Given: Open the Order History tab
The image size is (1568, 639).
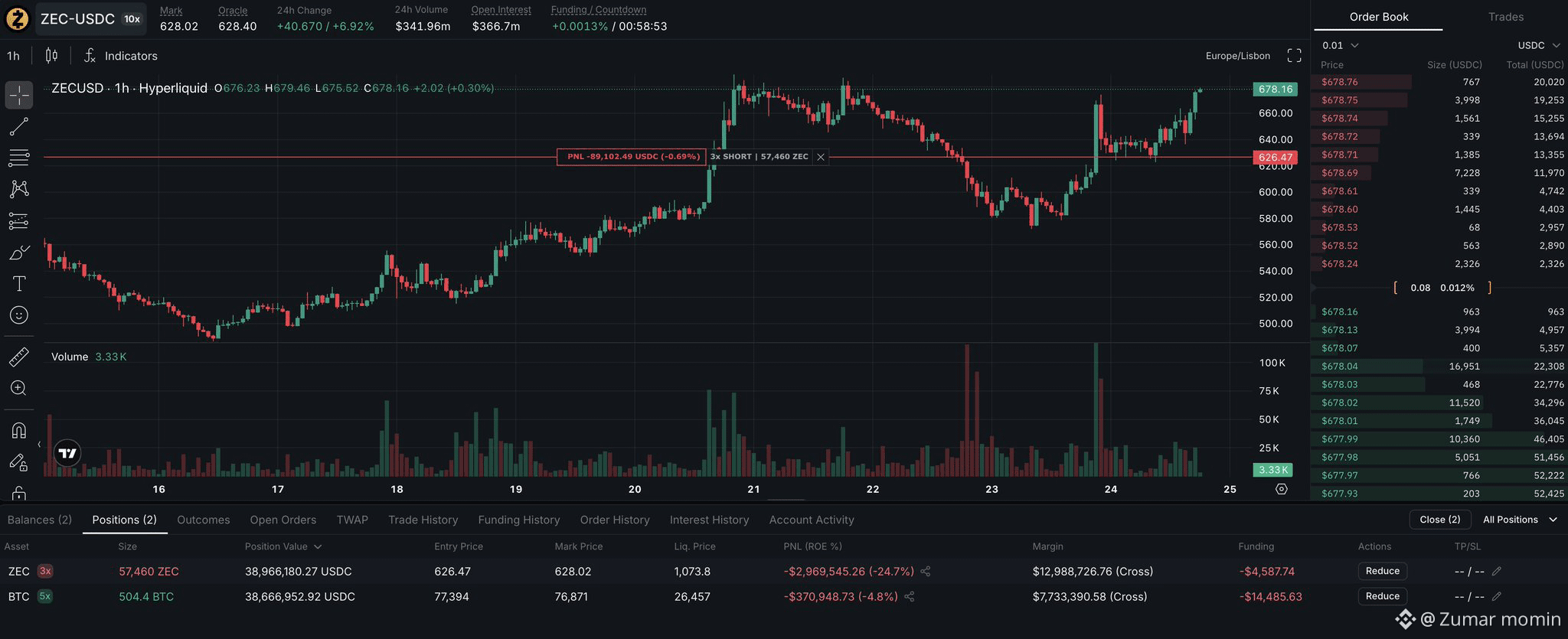Looking at the screenshot, I should coord(615,520).
